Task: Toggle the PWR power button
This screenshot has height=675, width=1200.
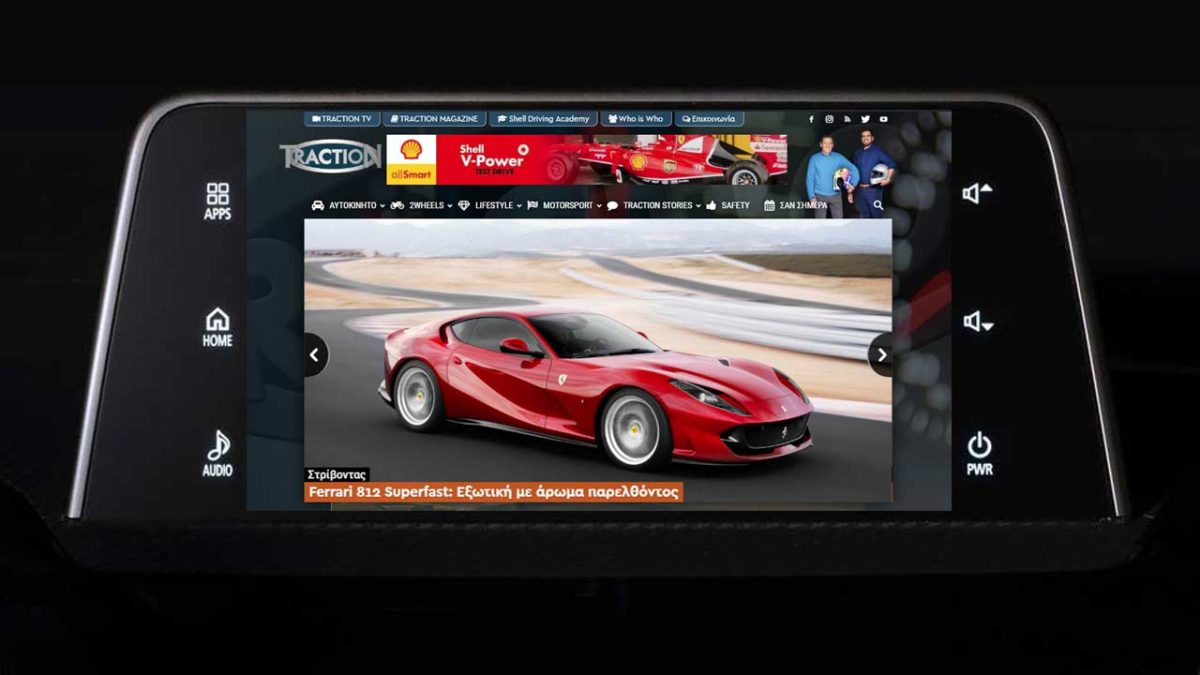Action: tap(979, 452)
